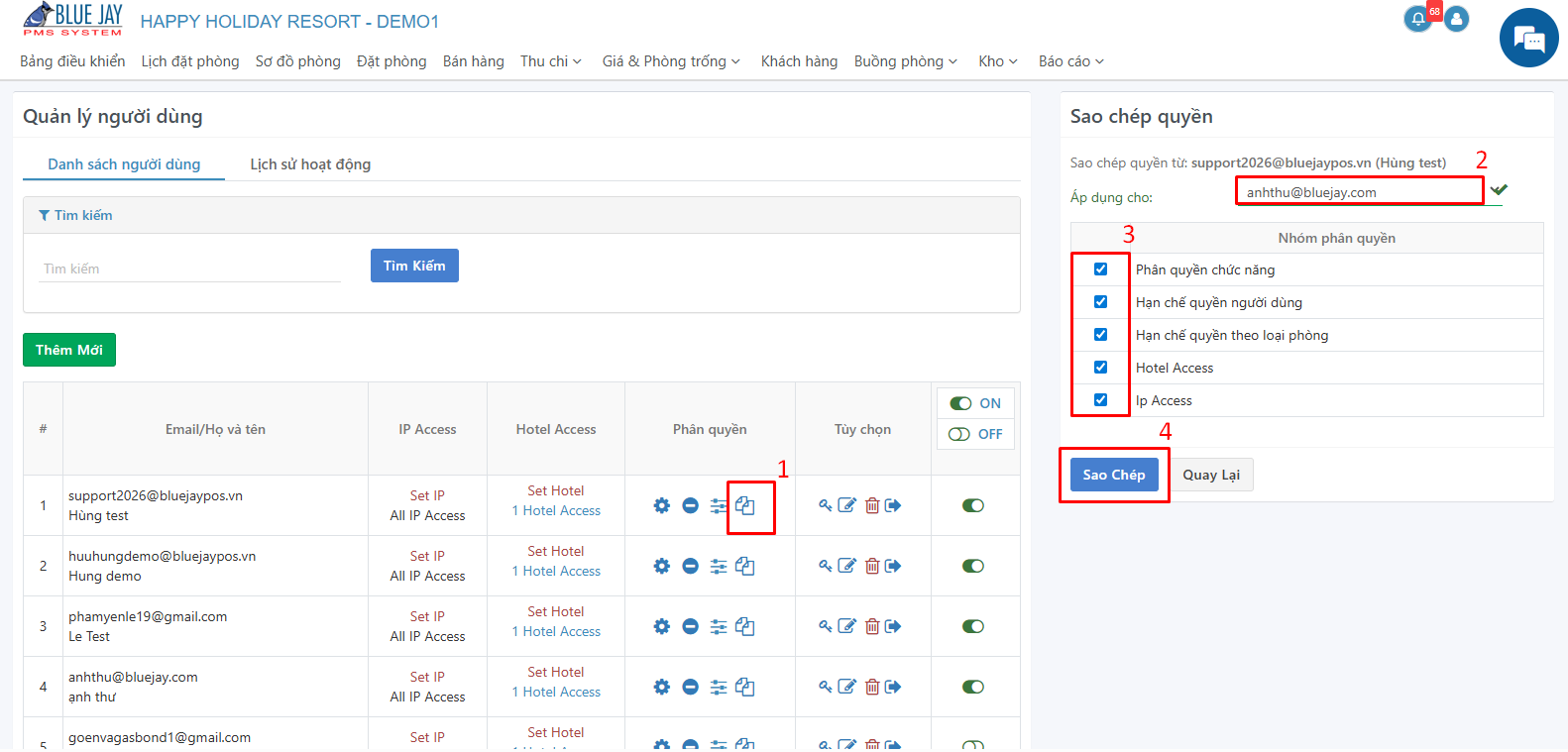Open sliders icon for support2026@bluejaypos.vn row
1568x752 pixels.
pos(719,505)
